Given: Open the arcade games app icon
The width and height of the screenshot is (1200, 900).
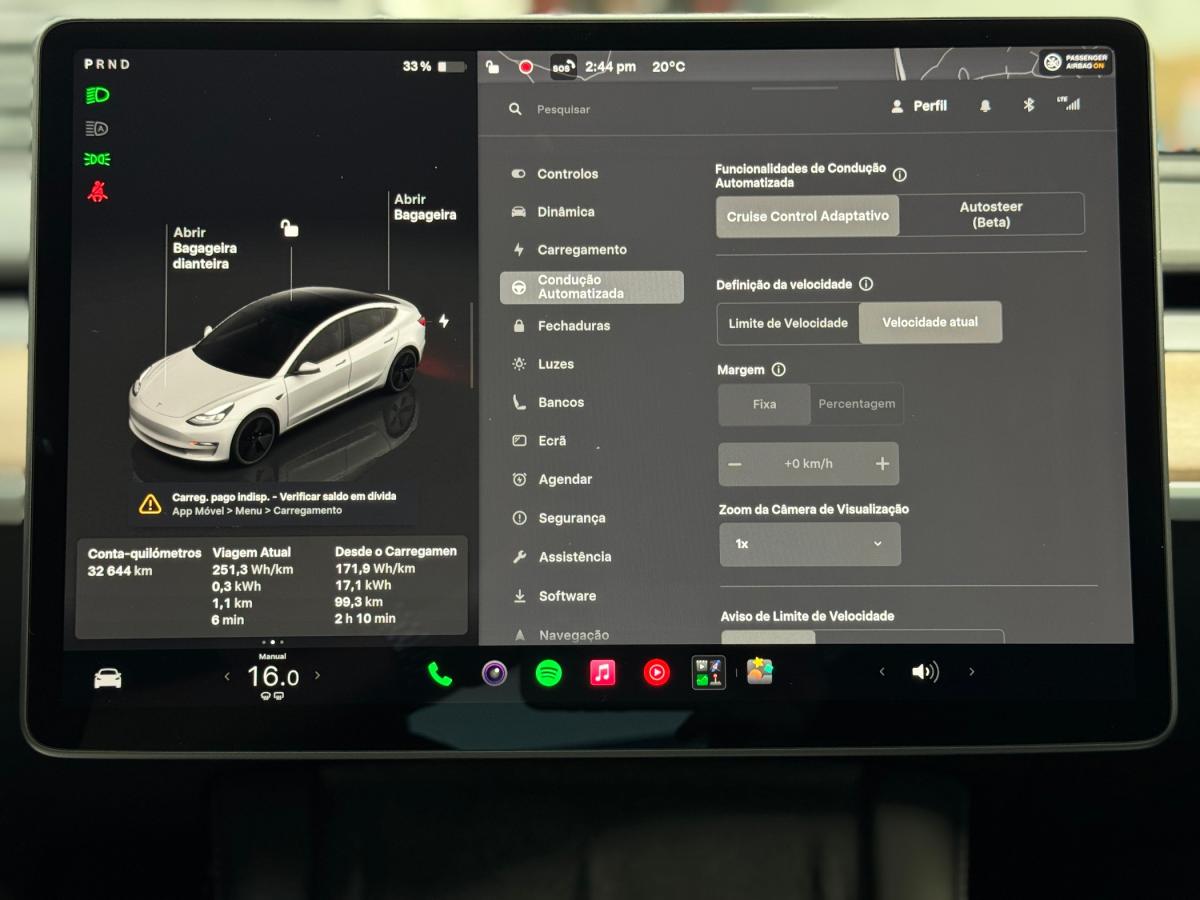Looking at the screenshot, I should pos(709,673).
